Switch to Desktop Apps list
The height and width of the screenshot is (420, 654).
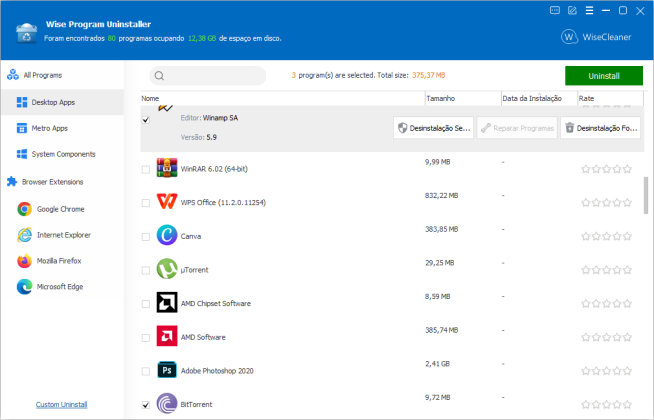pos(63,102)
